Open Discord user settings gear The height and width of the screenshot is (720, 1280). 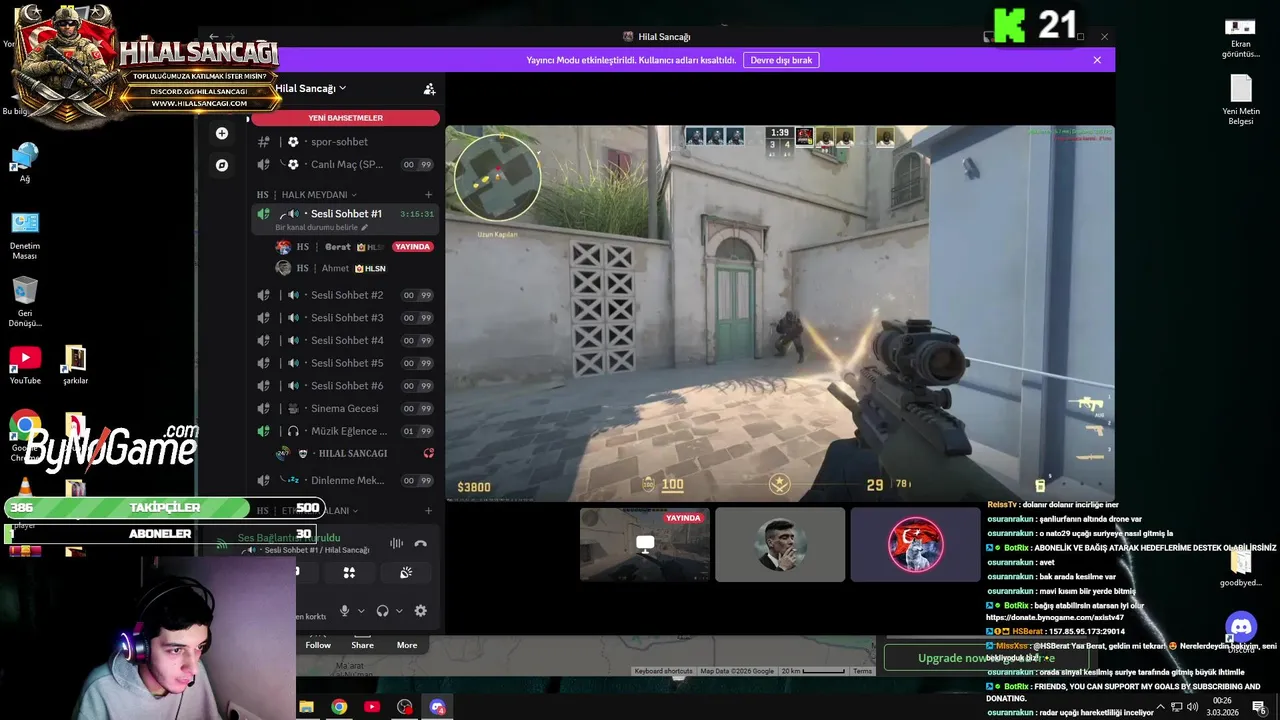coord(420,610)
